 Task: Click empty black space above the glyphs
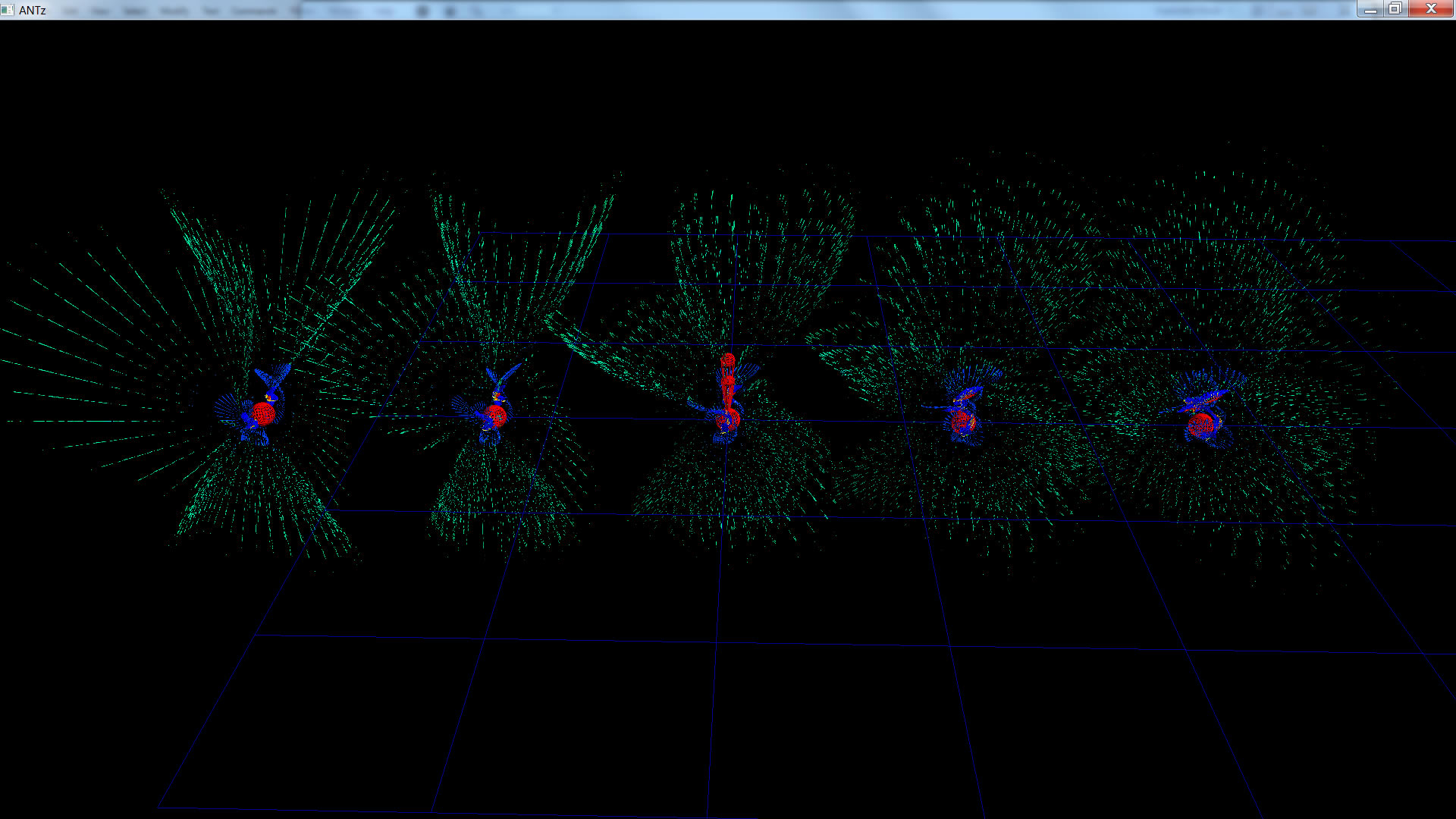pos(728,91)
